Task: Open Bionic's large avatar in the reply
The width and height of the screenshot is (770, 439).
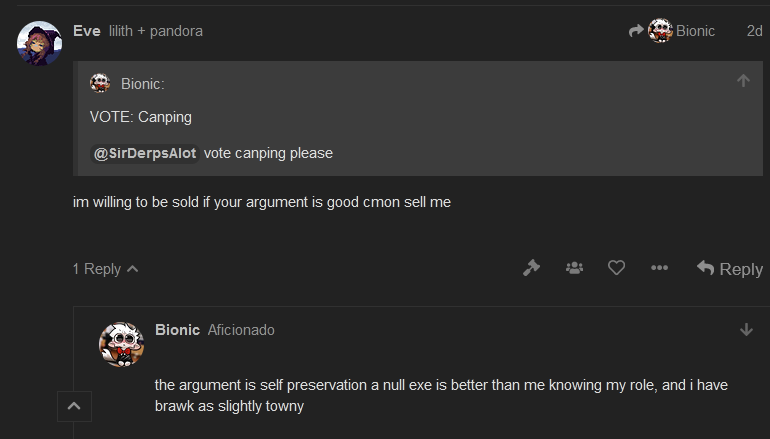Action: point(121,344)
